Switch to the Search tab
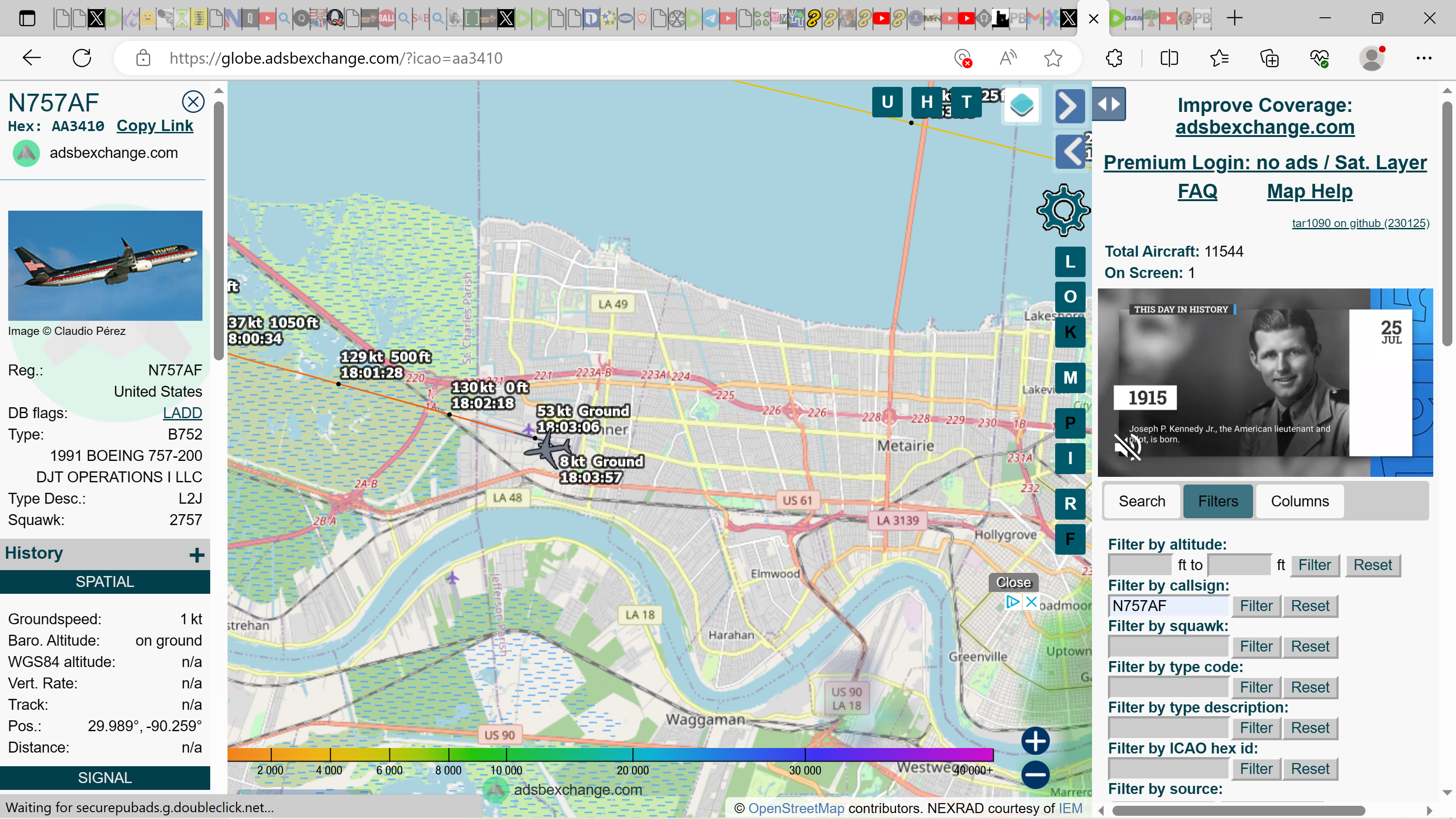The image size is (1456, 819). pos(1142,501)
